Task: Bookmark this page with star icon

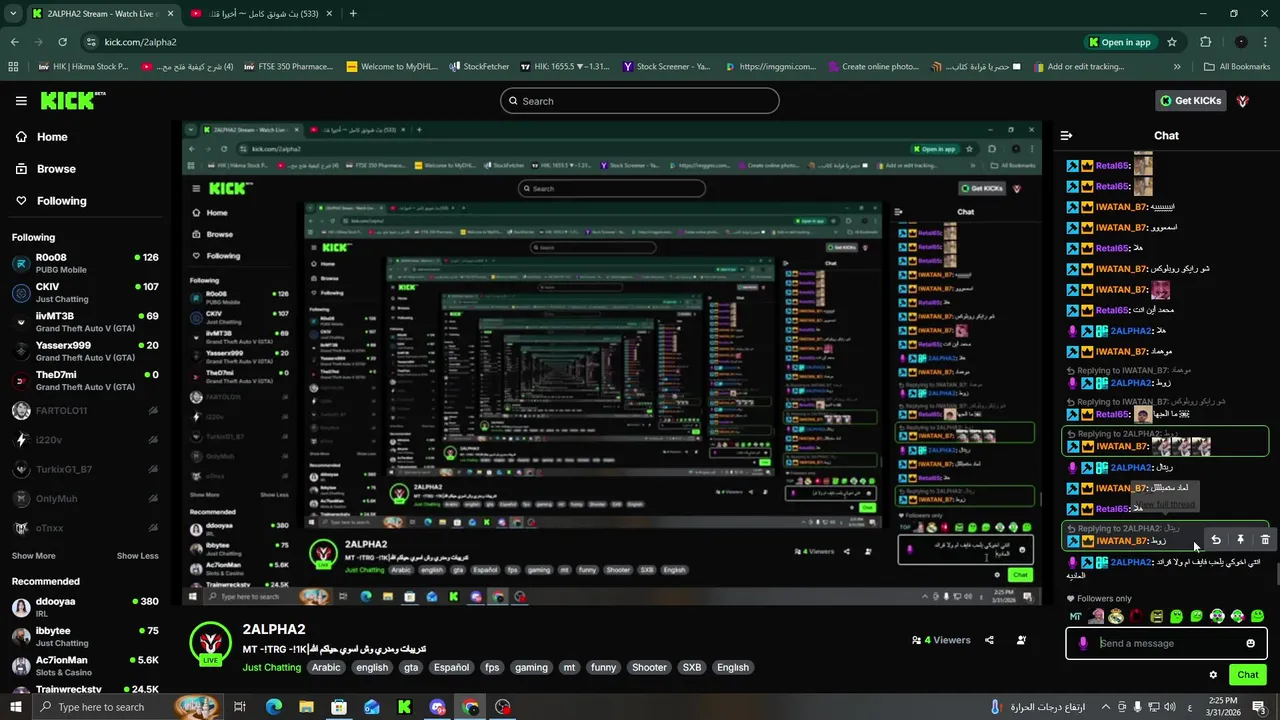Action: point(1172,42)
